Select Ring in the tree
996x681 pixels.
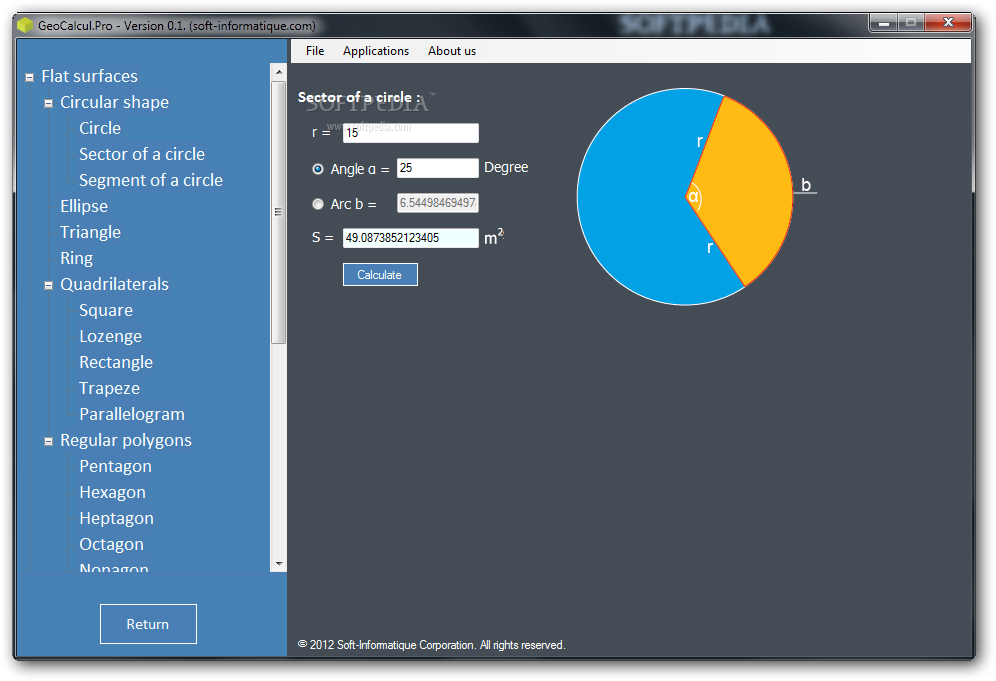click(x=76, y=259)
